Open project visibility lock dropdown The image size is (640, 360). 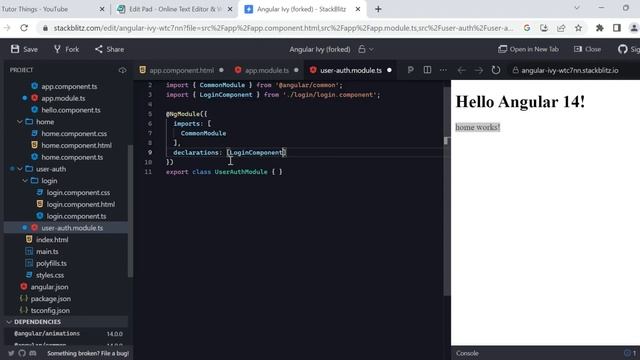[366, 49]
